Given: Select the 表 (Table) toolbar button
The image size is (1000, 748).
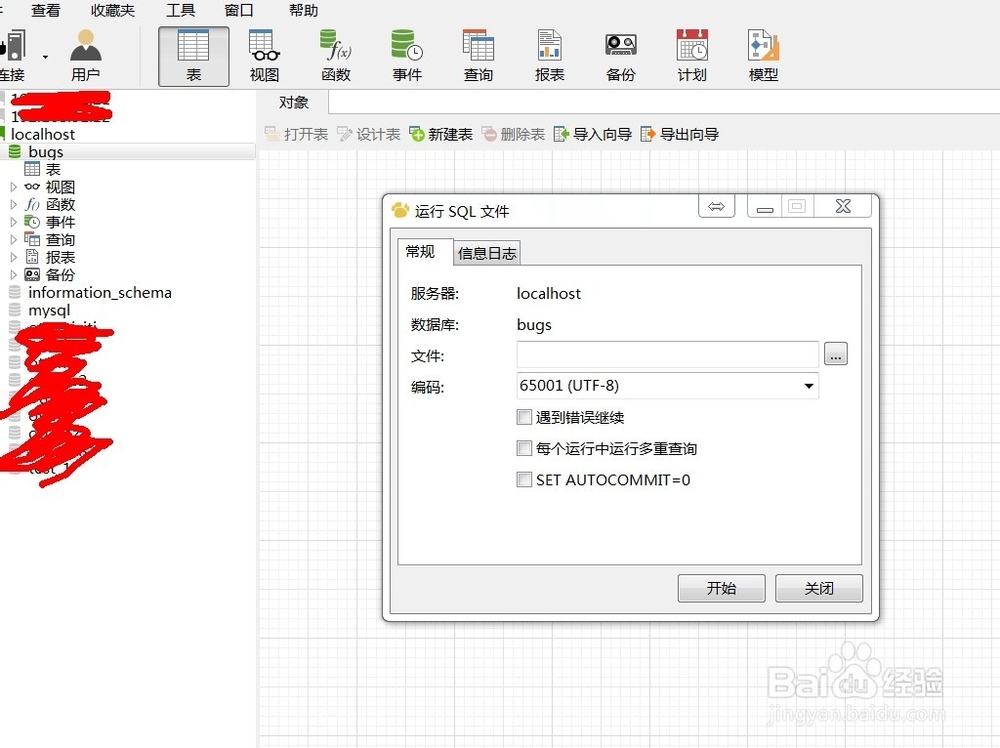Looking at the screenshot, I should pyautogui.click(x=193, y=56).
